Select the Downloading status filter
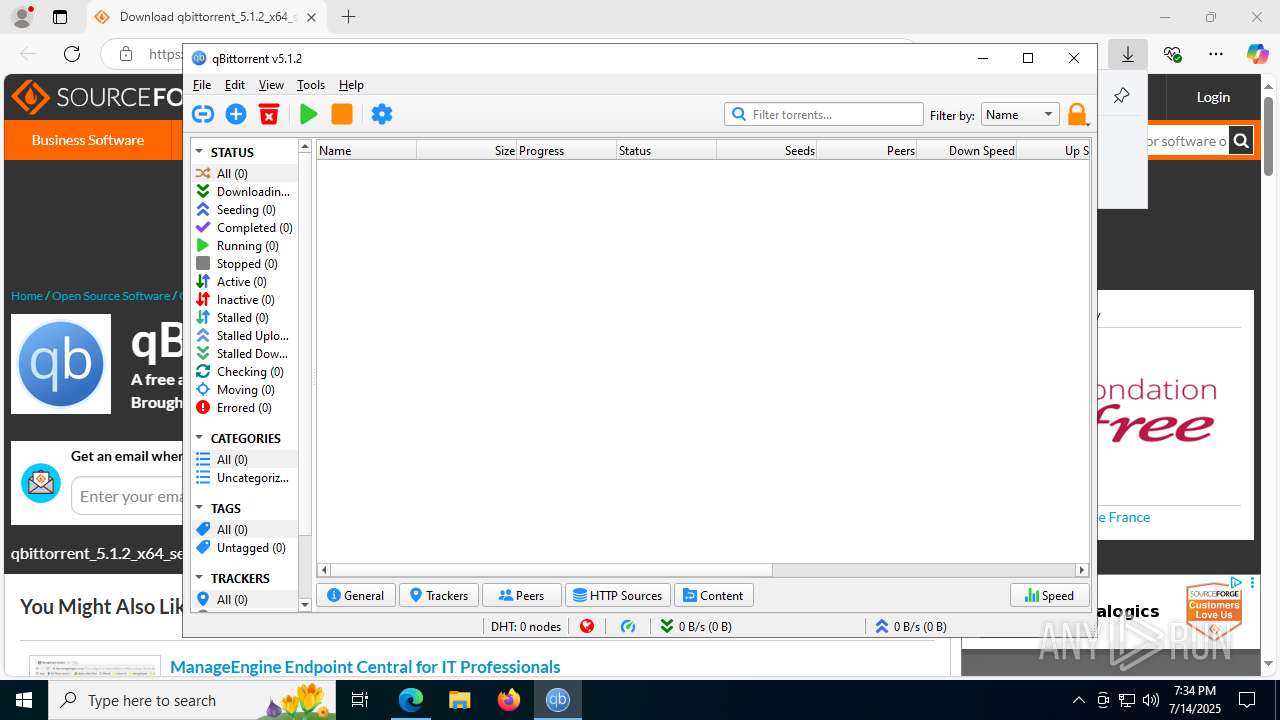The image size is (1280, 720). click(245, 191)
